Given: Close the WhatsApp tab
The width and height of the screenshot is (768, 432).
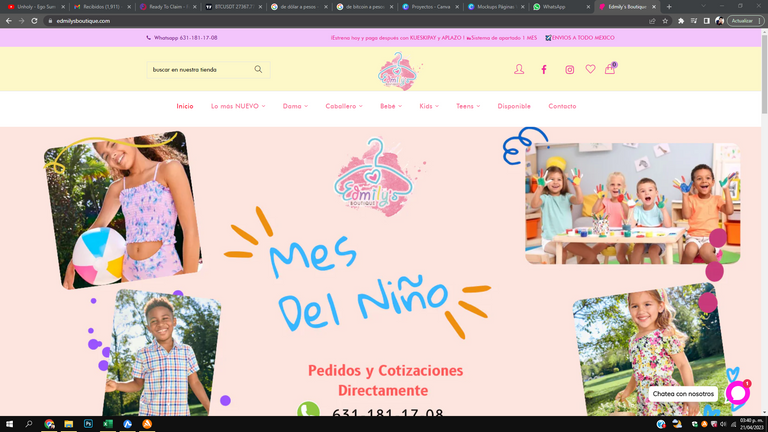Looking at the screenshot, I should [x=588, y=7].
